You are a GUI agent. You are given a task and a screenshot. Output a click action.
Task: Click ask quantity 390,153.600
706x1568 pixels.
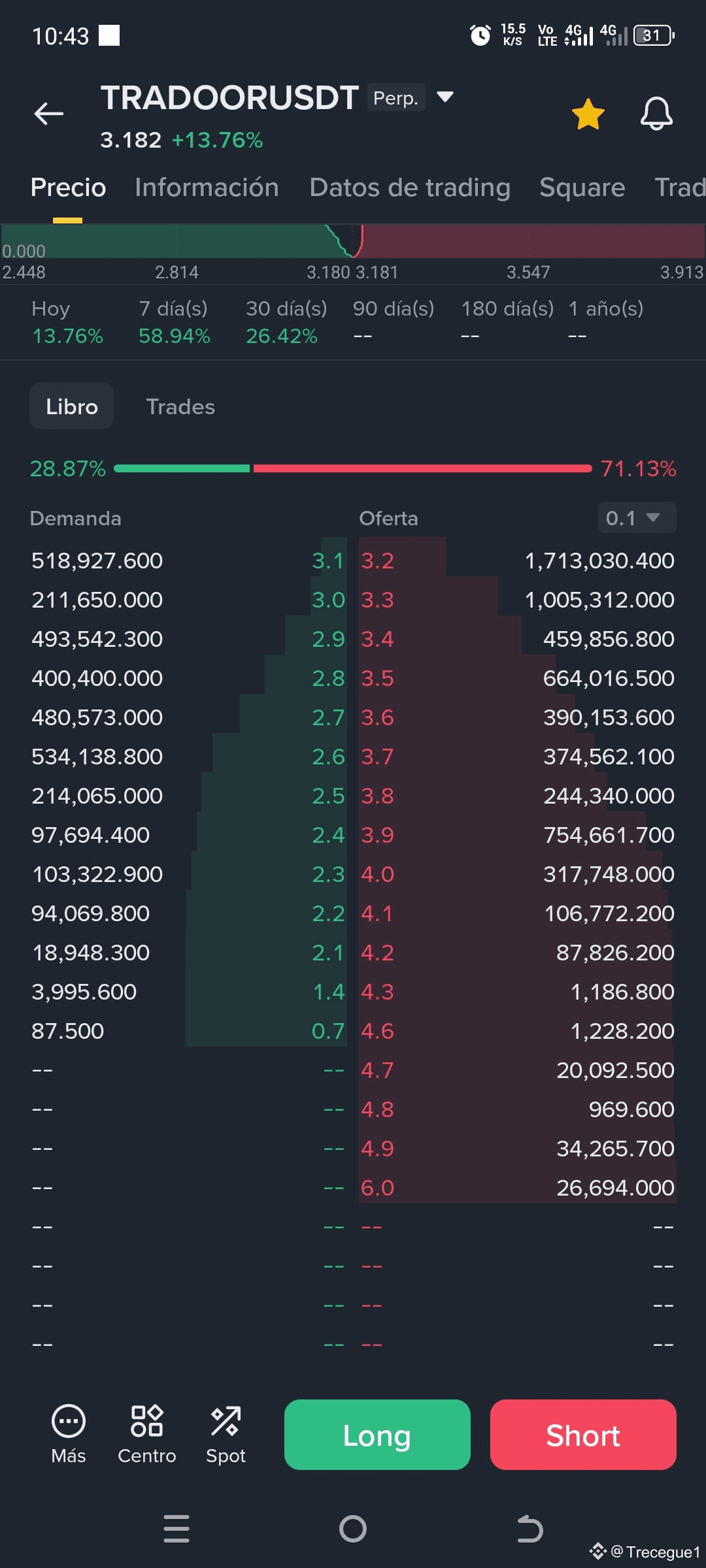click(x=609, y=717)
